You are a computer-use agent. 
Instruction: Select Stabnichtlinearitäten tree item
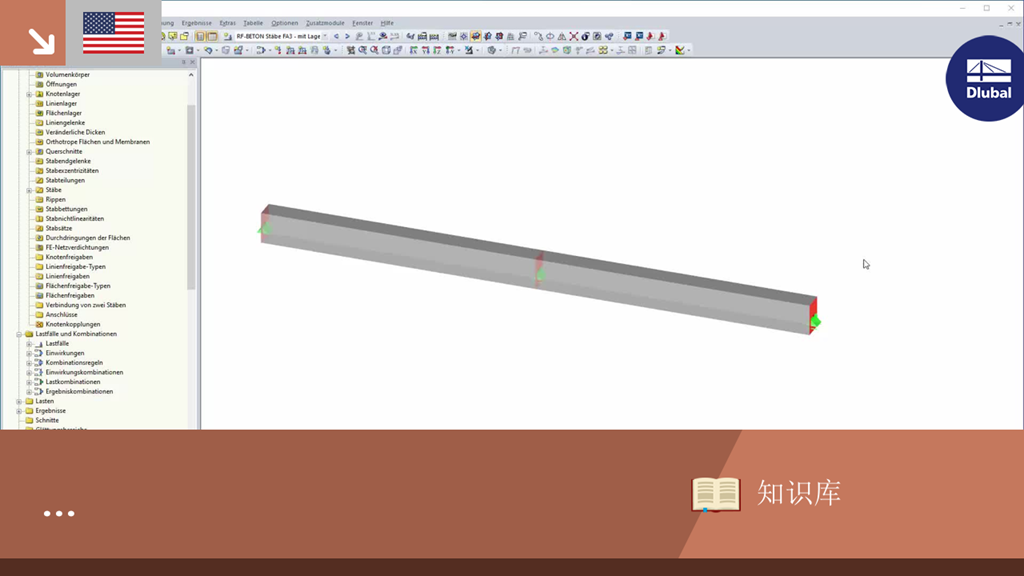(74, 219)
